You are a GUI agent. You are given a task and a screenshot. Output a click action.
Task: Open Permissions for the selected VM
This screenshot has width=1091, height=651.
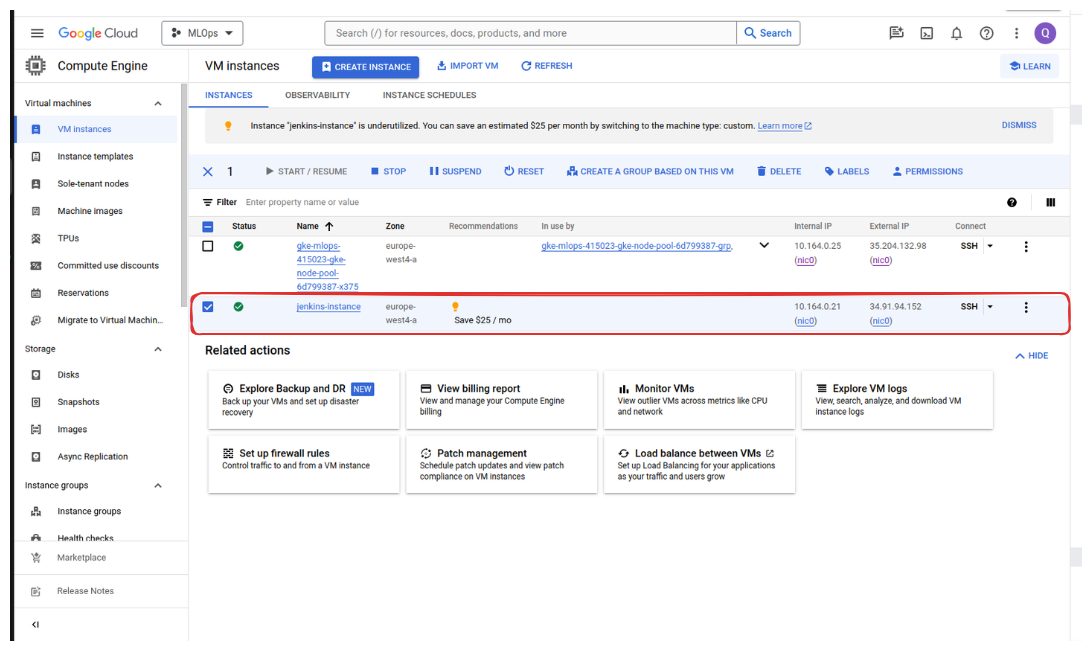(x=927, y=172)
